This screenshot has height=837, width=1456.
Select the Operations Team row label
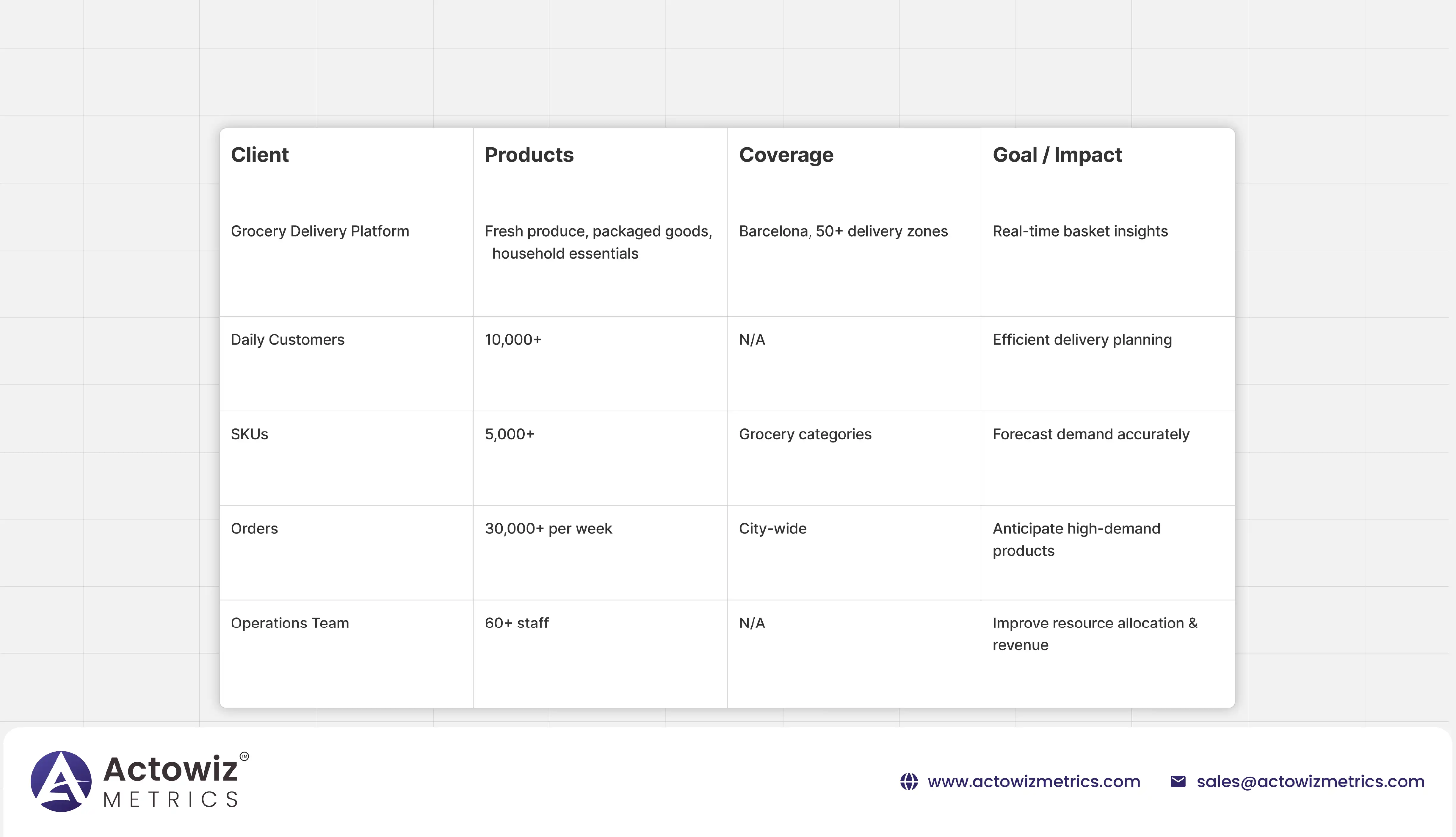tap(290, 623)
